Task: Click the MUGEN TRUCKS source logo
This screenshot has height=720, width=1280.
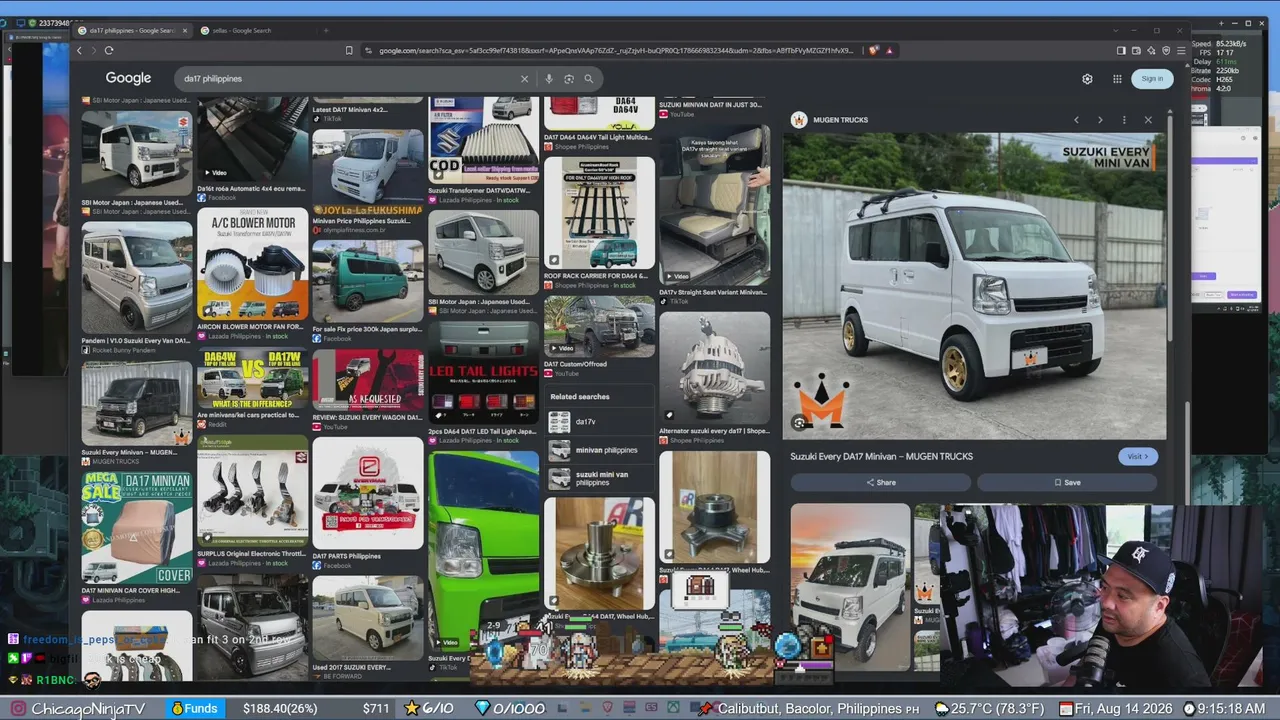Action: tap(799, 120)
